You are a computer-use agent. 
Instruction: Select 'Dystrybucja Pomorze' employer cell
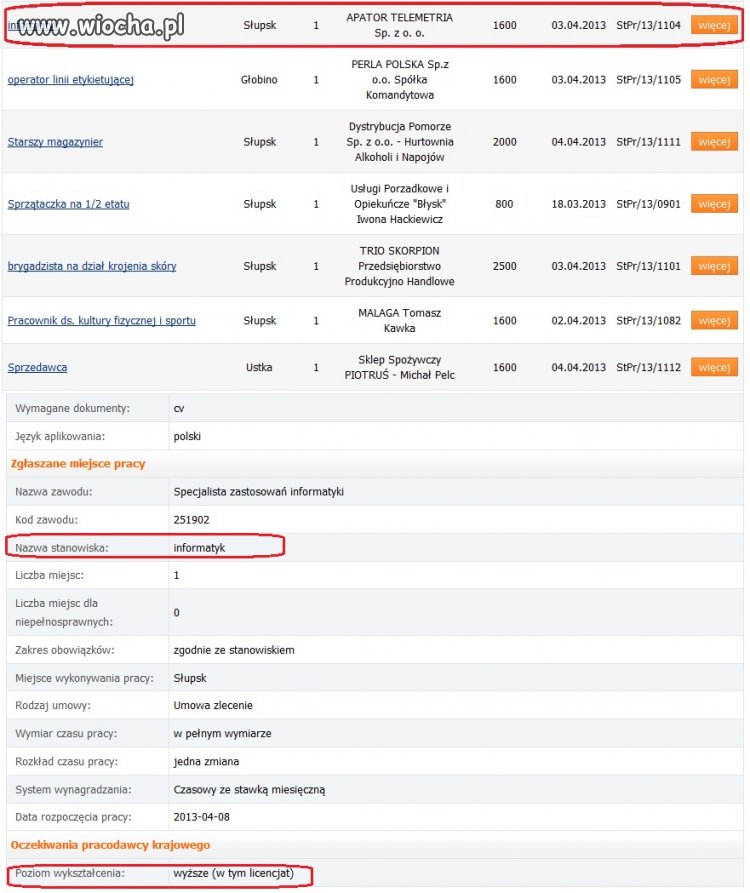399,142
